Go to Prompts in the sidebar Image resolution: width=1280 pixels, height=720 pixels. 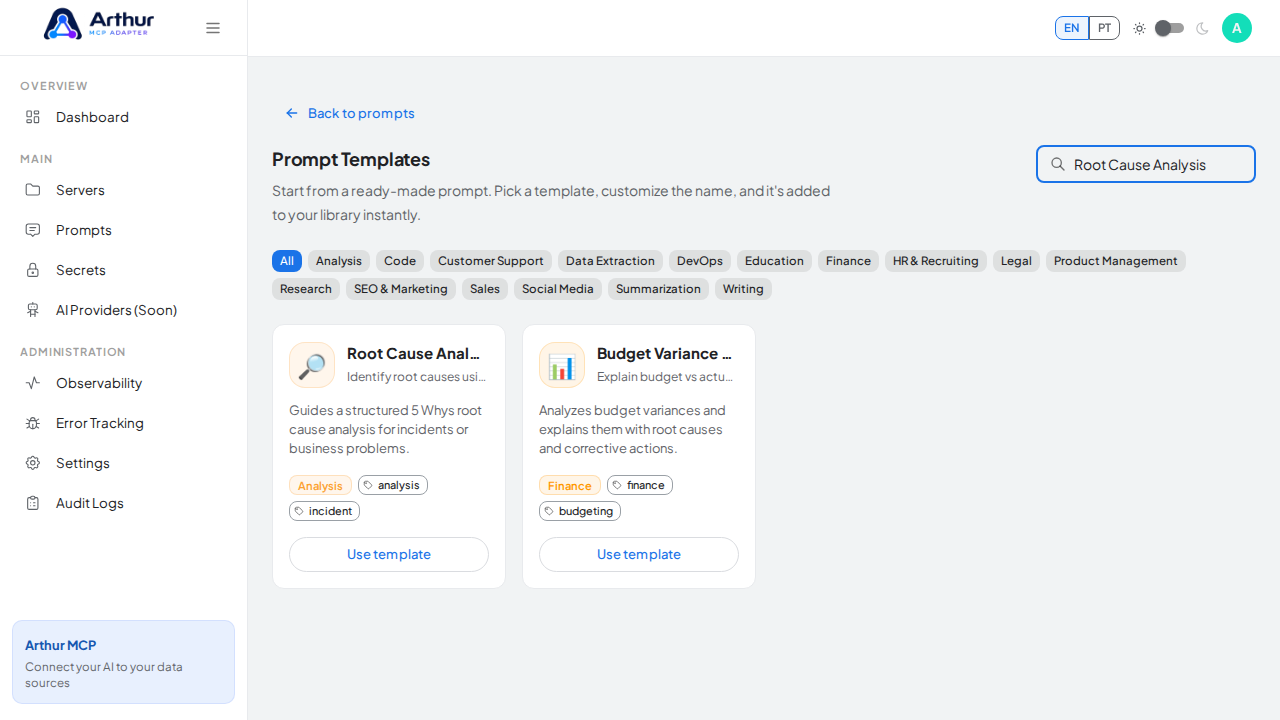point(124,230)
